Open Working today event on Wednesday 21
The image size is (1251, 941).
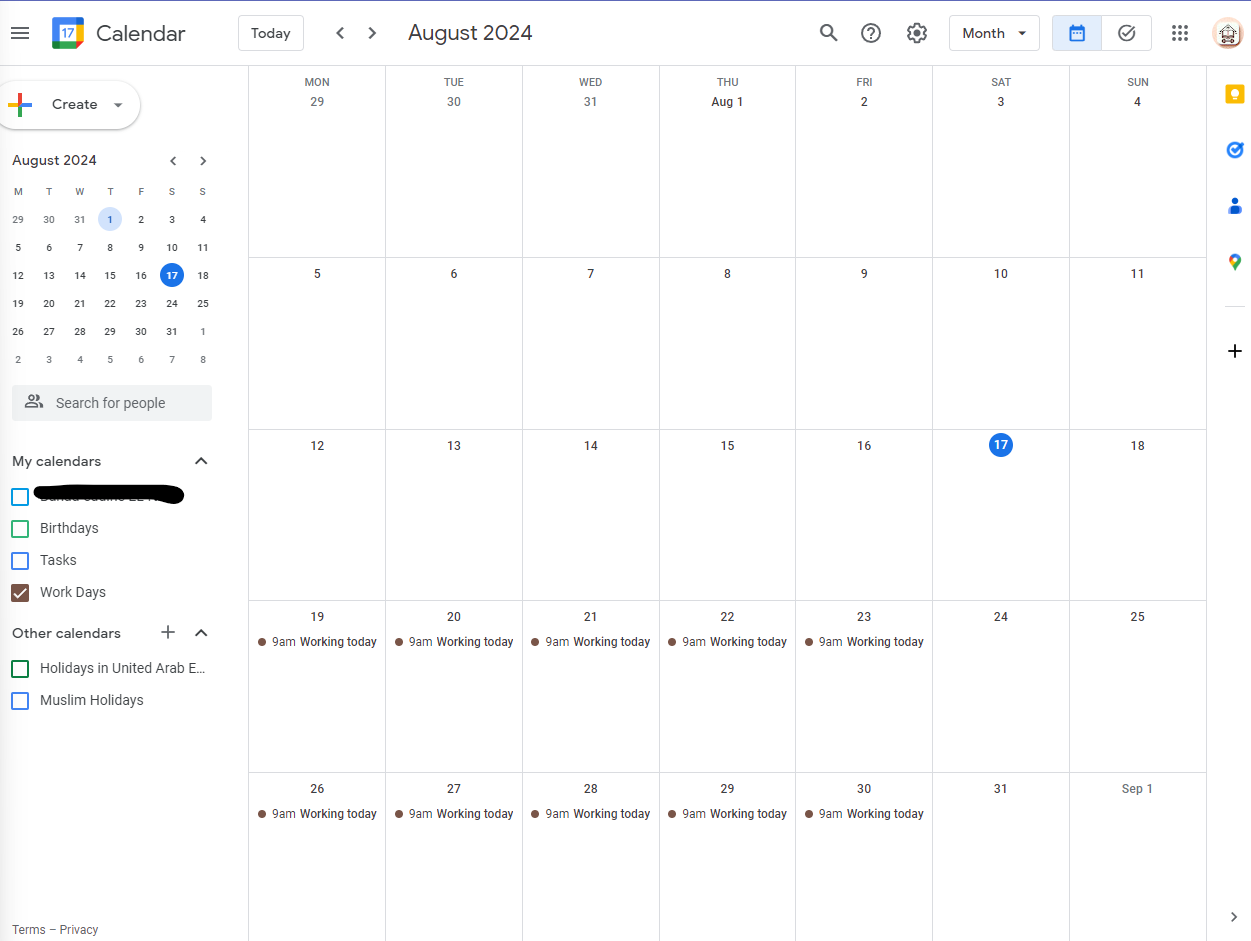tap(591, 642)
